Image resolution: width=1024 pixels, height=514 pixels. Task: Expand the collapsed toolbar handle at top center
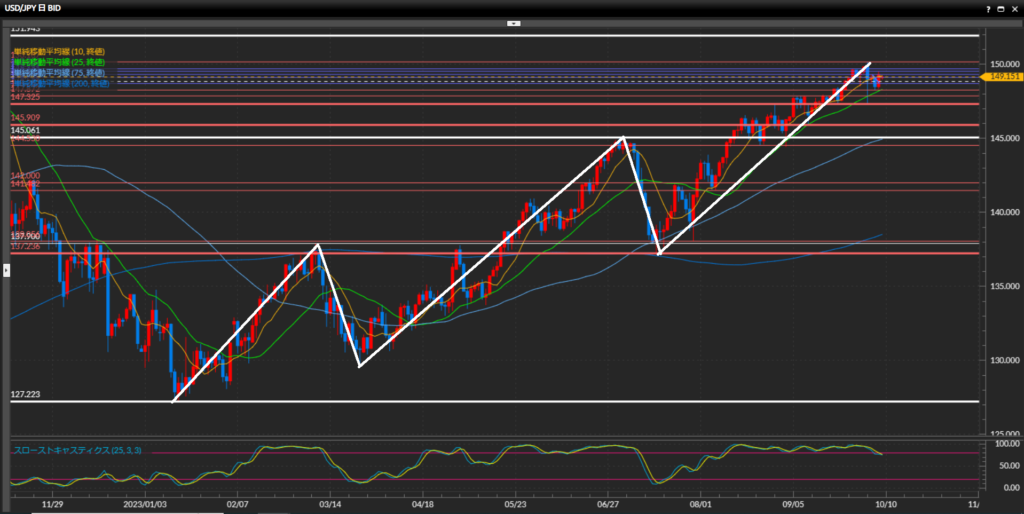[x=512, y=22]
